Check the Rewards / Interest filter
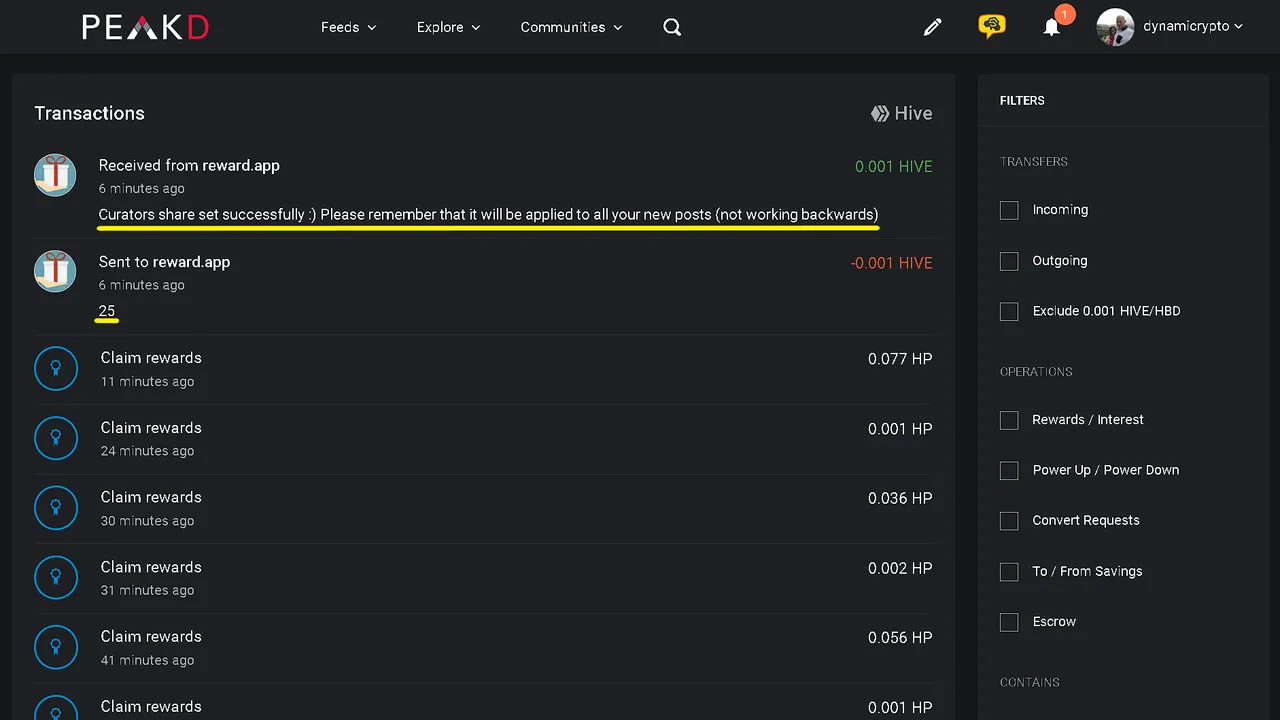 pos(1009,420)
